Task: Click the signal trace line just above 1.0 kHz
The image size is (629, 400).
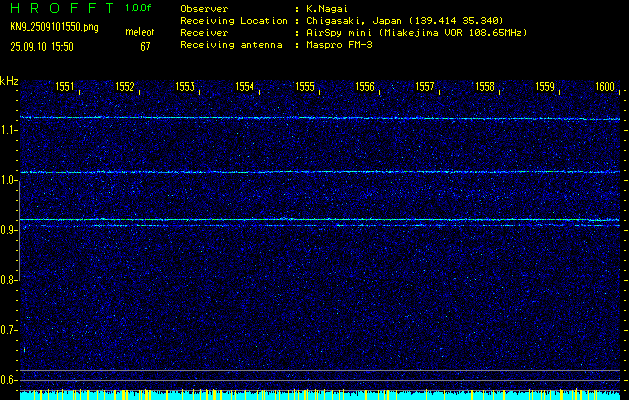Action: (x=320, y=172)
